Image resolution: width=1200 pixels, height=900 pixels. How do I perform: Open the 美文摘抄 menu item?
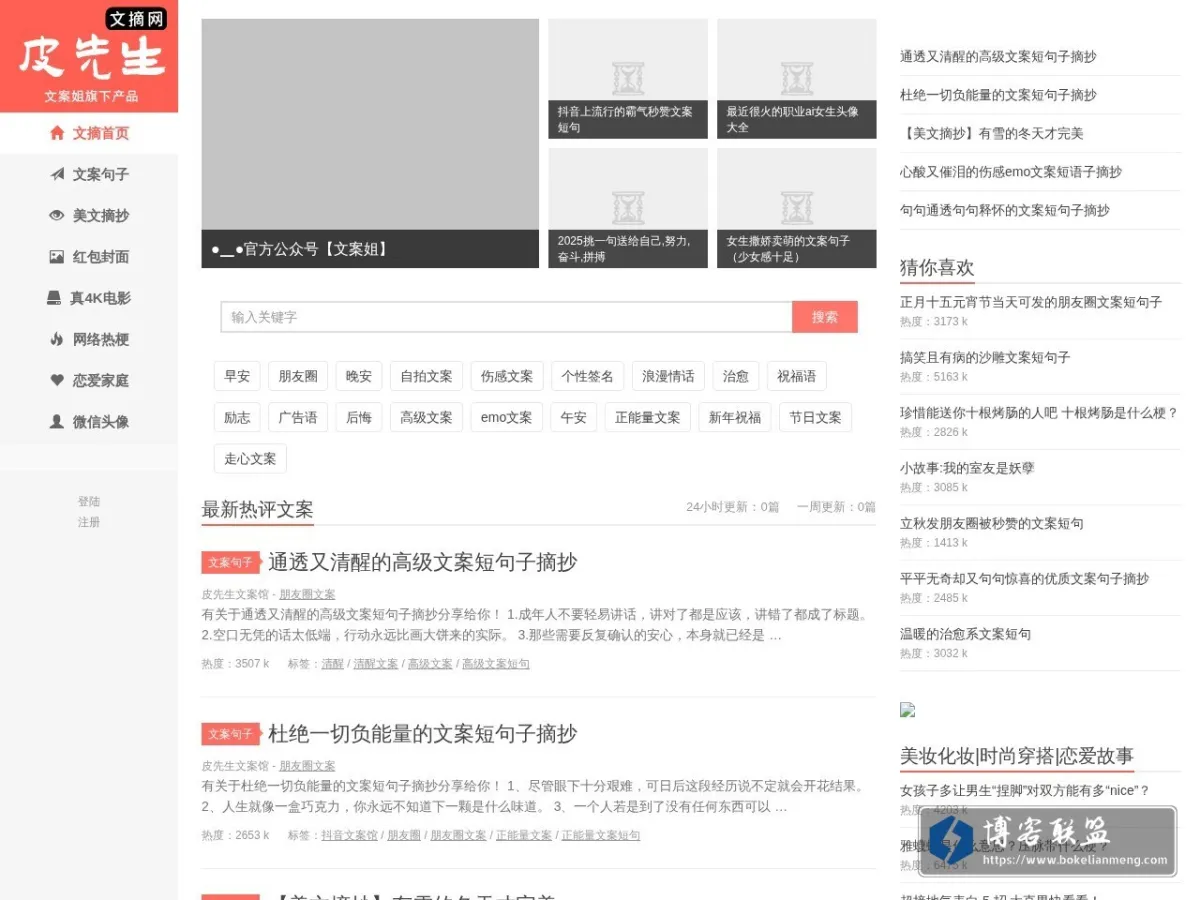click(x=89, y=215)
